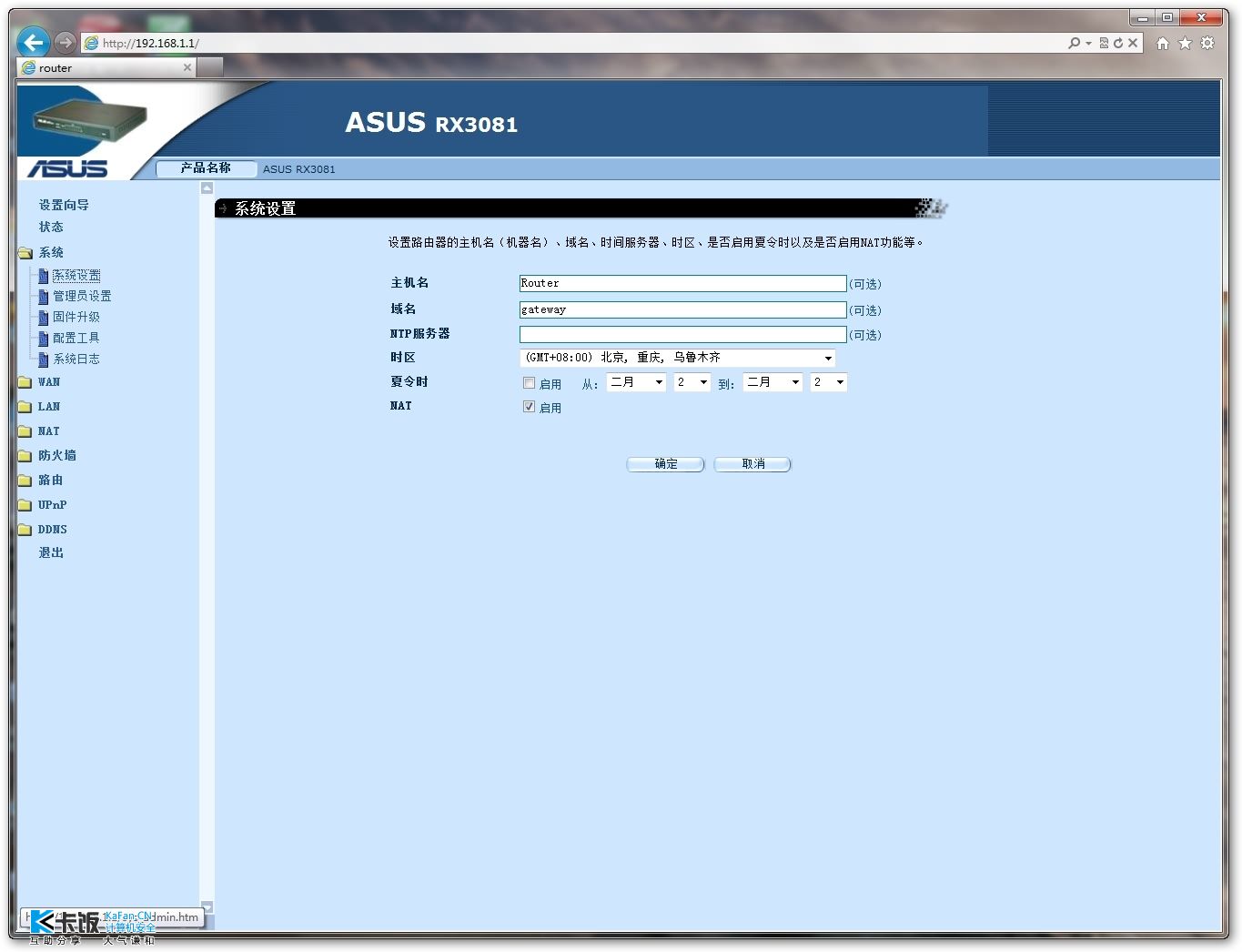The image size is (1242, 952).
Task: Open the 管理员设置 tree link
Action: pyautogui.click(x=82, y=297)
